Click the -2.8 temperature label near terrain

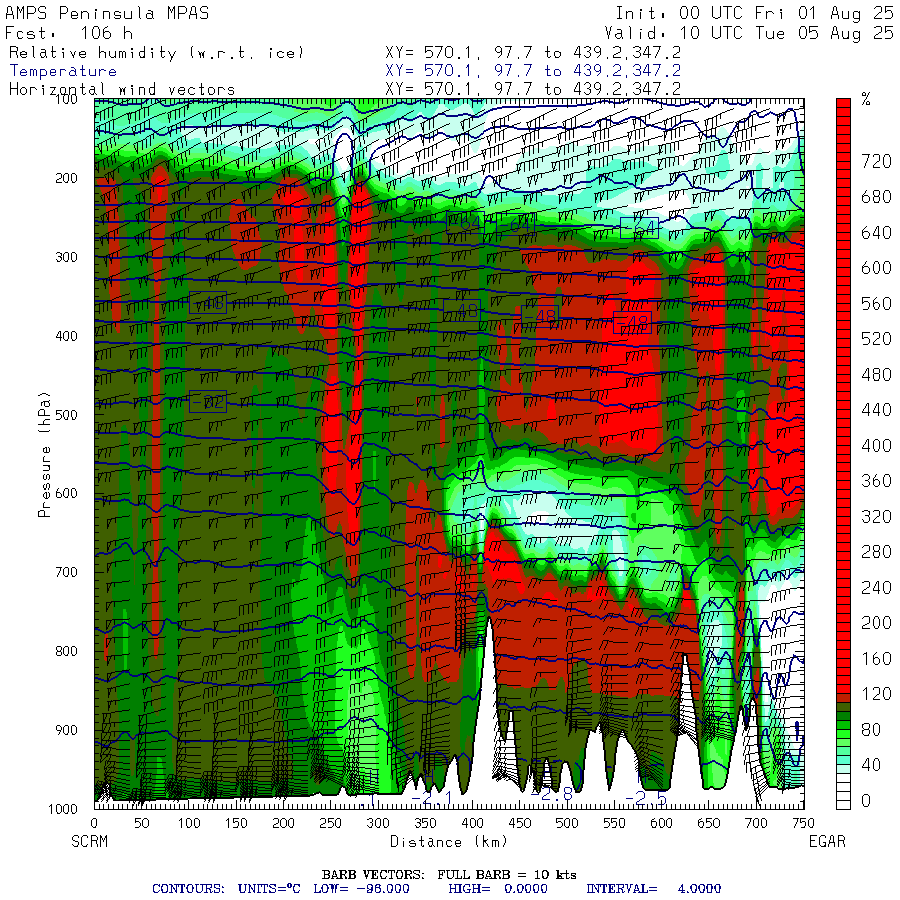coord(552,794)
